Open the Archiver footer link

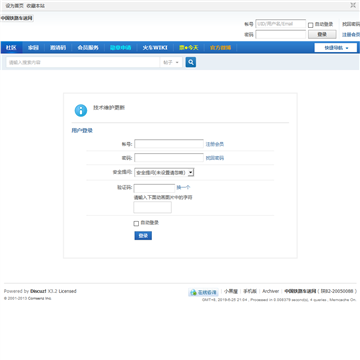click(271, 291)
